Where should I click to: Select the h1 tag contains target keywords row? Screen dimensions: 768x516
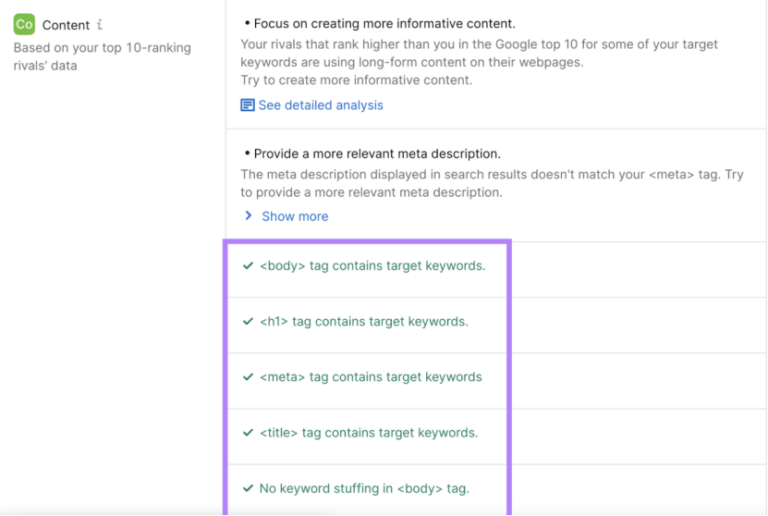coord(363,322)
